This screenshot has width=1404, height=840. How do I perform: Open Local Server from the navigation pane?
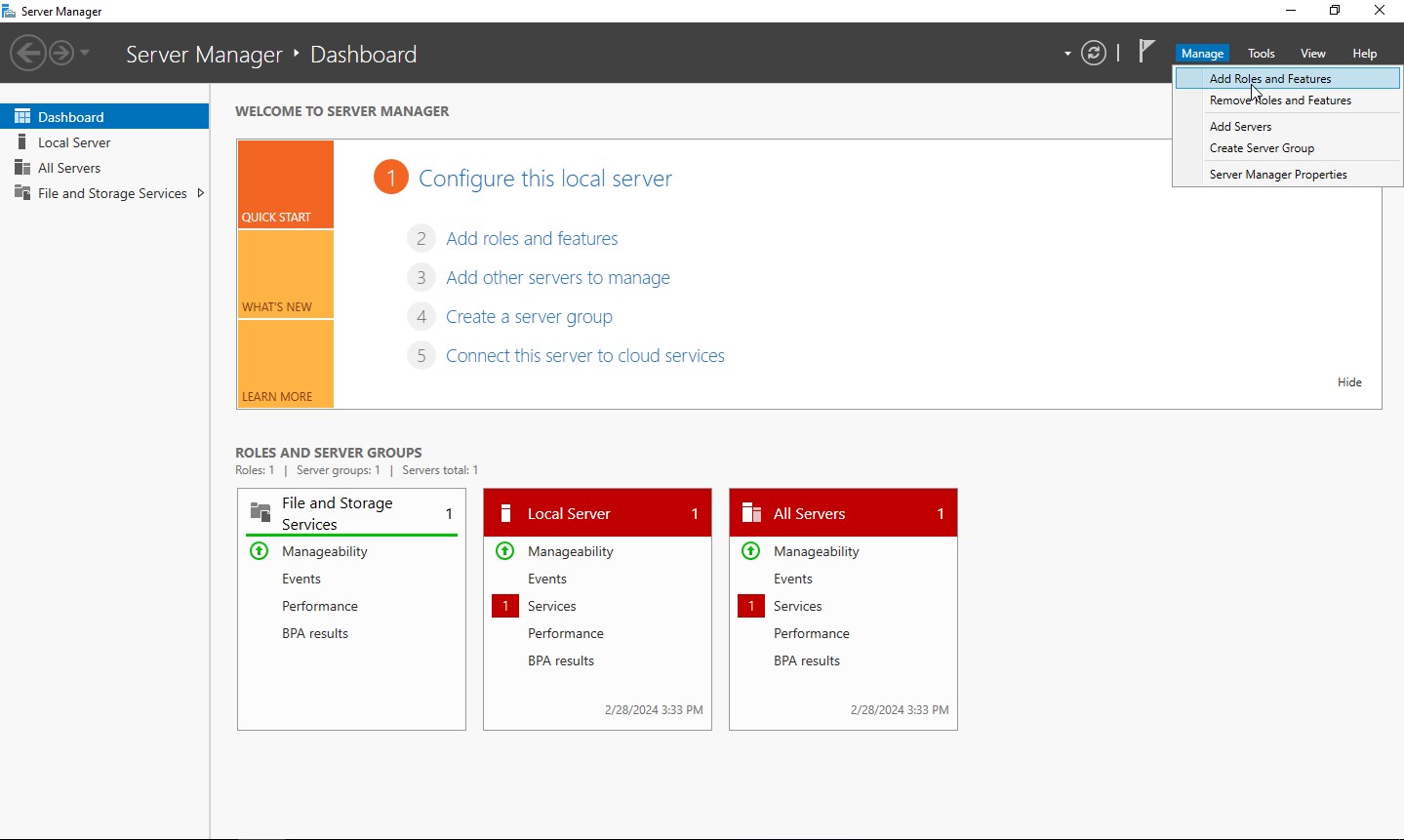point(73,141)
